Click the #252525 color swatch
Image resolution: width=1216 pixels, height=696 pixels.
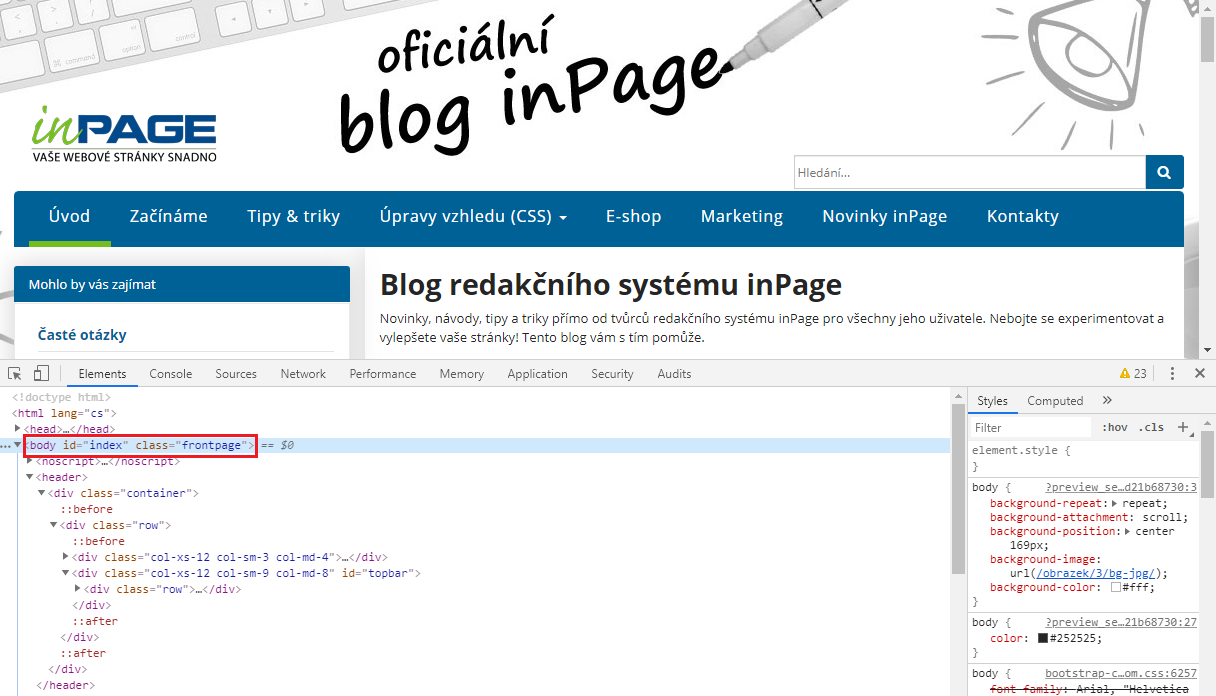click(1043, 638)
